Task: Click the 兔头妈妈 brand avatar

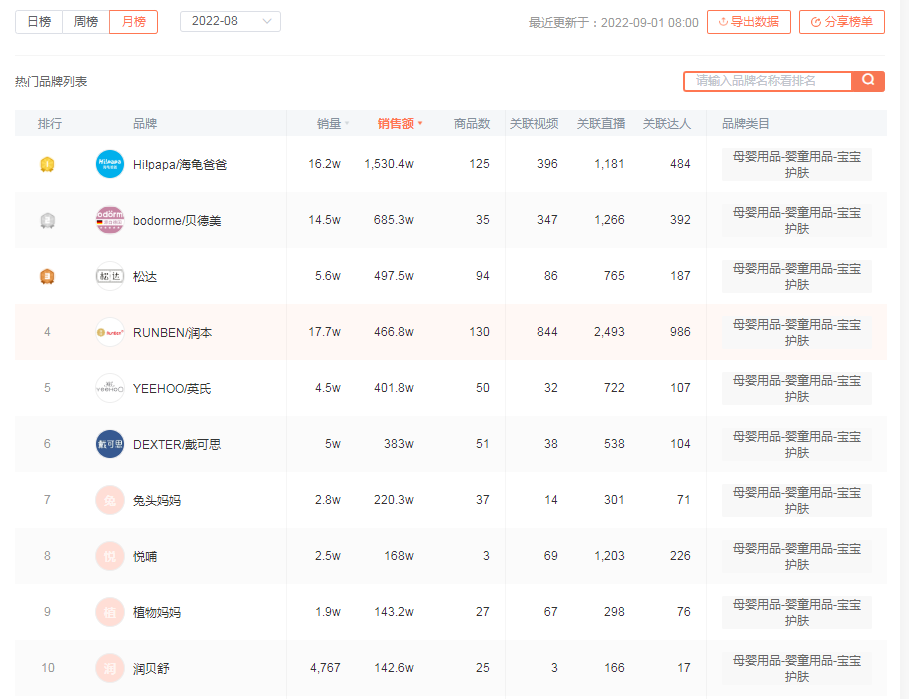Action: click(x=110, y=500)
